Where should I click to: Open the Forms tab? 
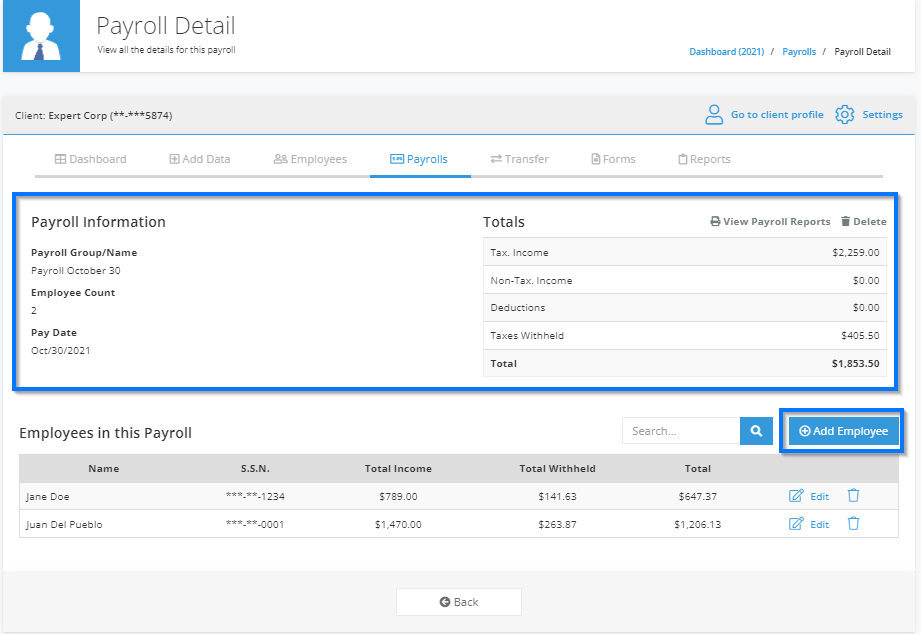[x=613, y=158]
